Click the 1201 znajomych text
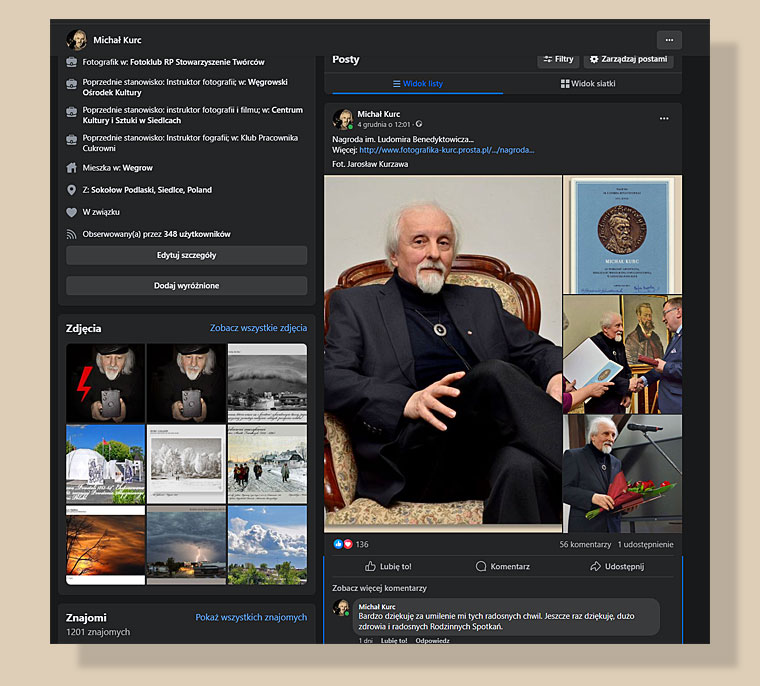Image resolution: width=760 pixels, height=686 pixels. click(x=98, y=632)
